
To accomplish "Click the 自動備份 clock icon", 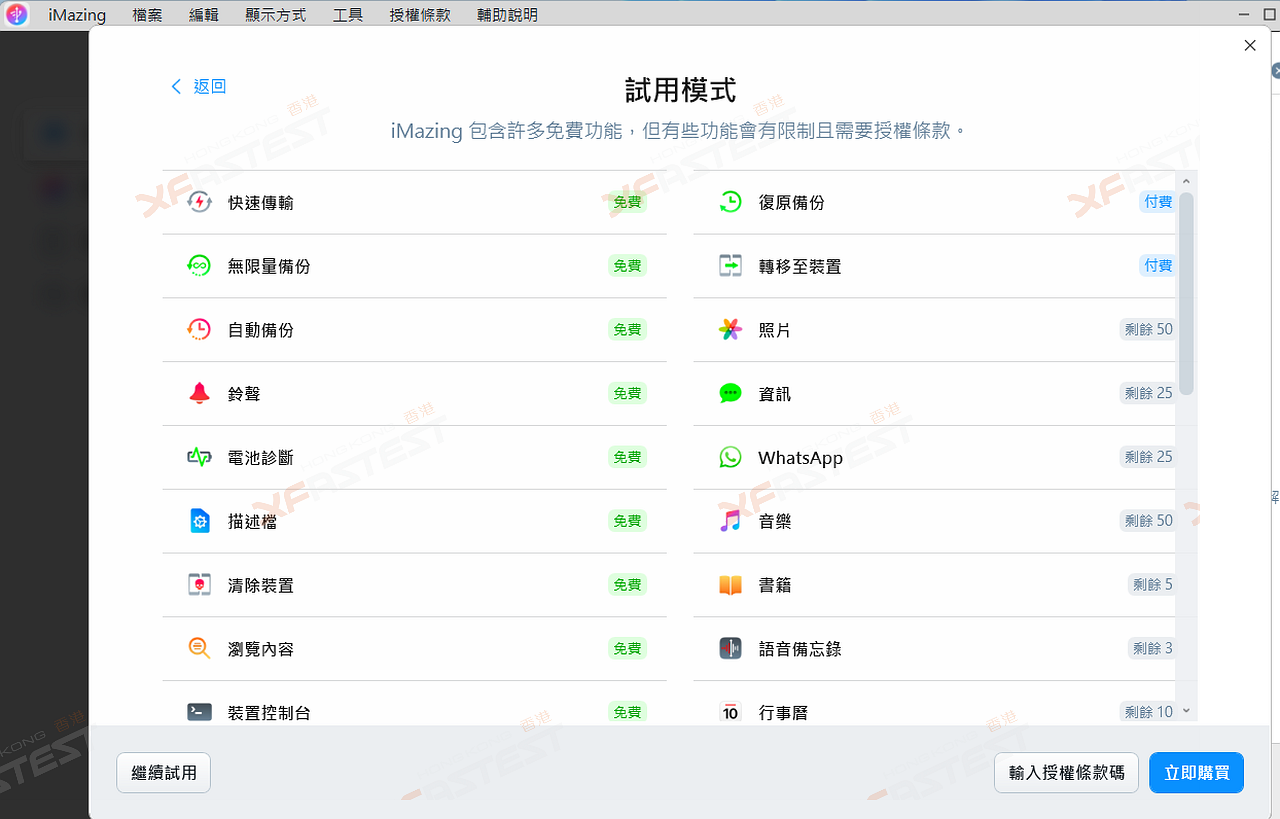I will [200, 329].
